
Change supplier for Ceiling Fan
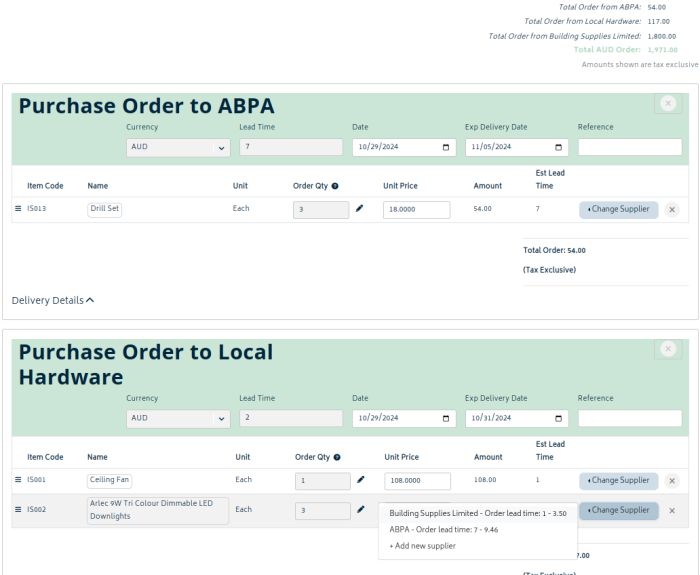[x=618, y=481]
